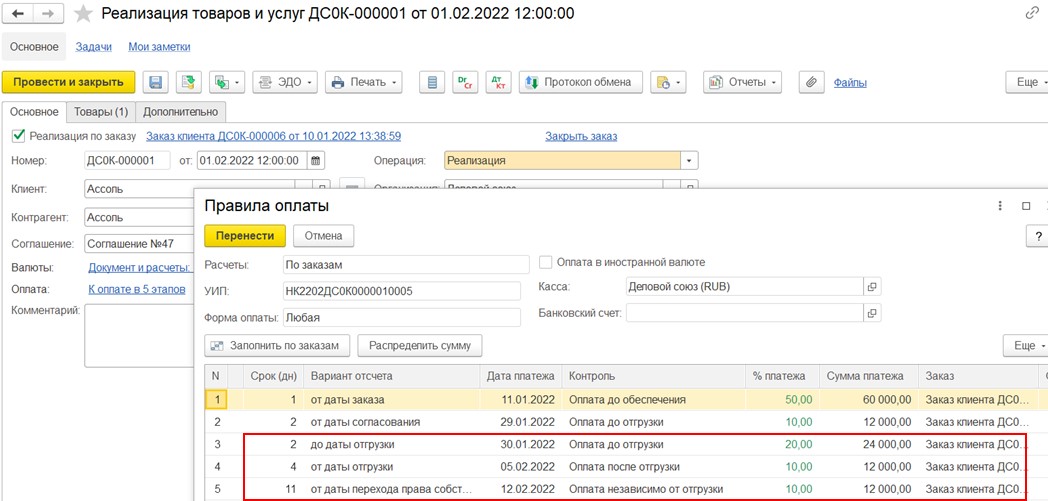The width and height of the screenshot is (1048, 501).
Task: Click the УИП input field
Action: tap(402, 291)
